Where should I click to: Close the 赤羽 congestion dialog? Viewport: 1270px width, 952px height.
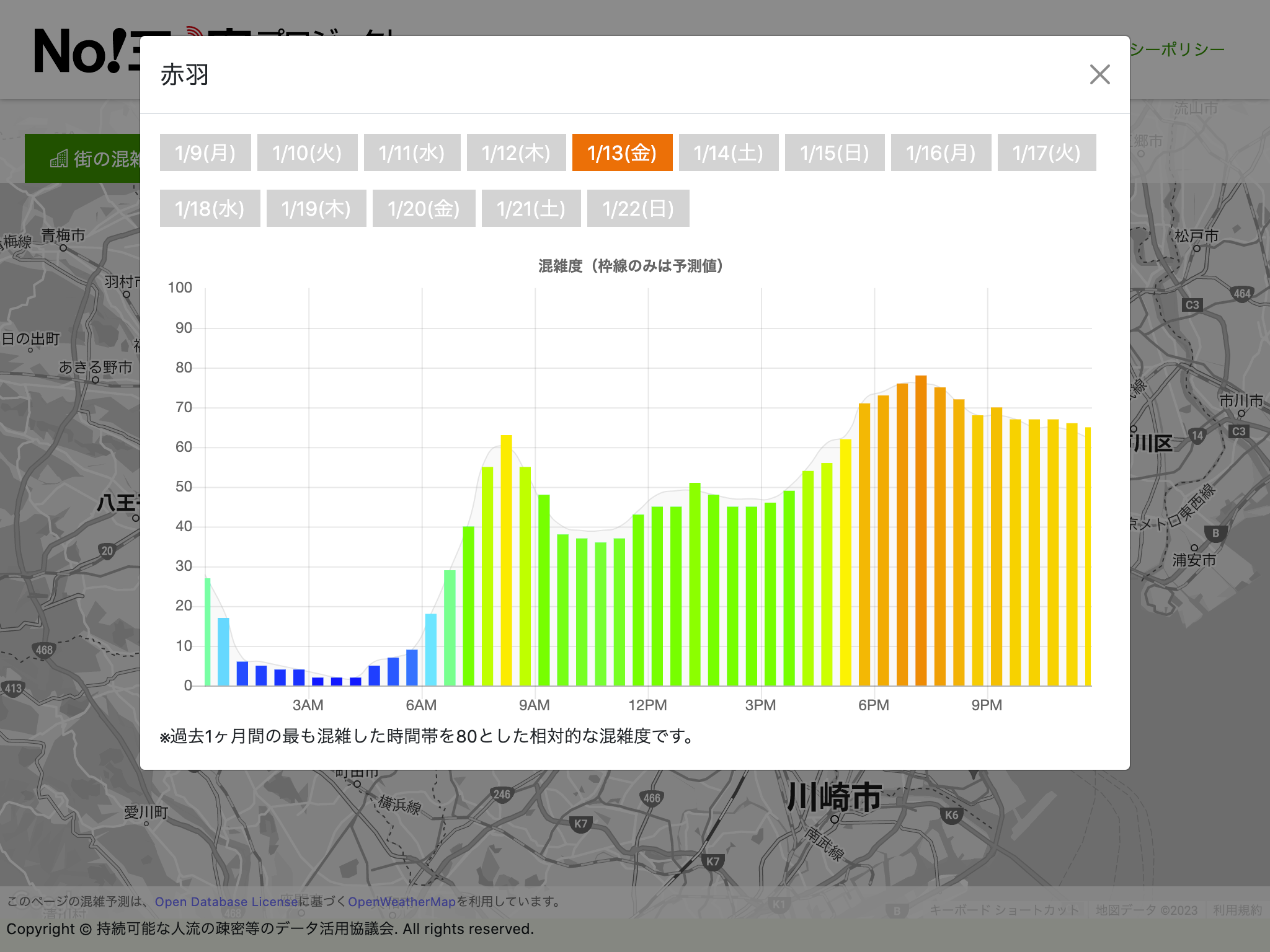pos(1099,74)
